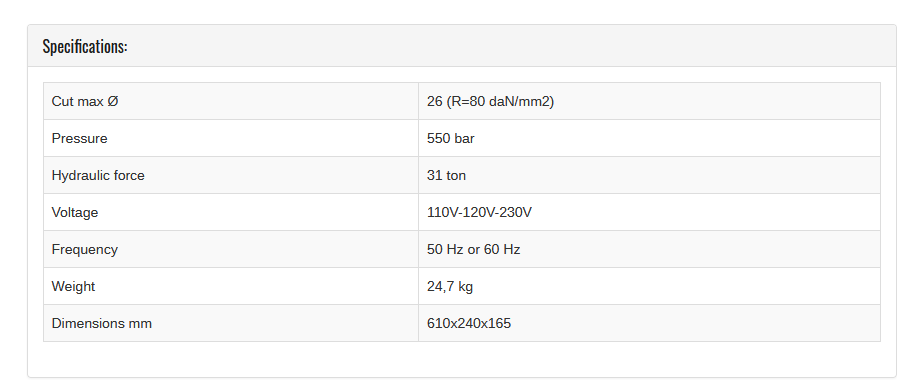Select the Hydraulic force label
The image size is (897, 388).
[98, 175]
